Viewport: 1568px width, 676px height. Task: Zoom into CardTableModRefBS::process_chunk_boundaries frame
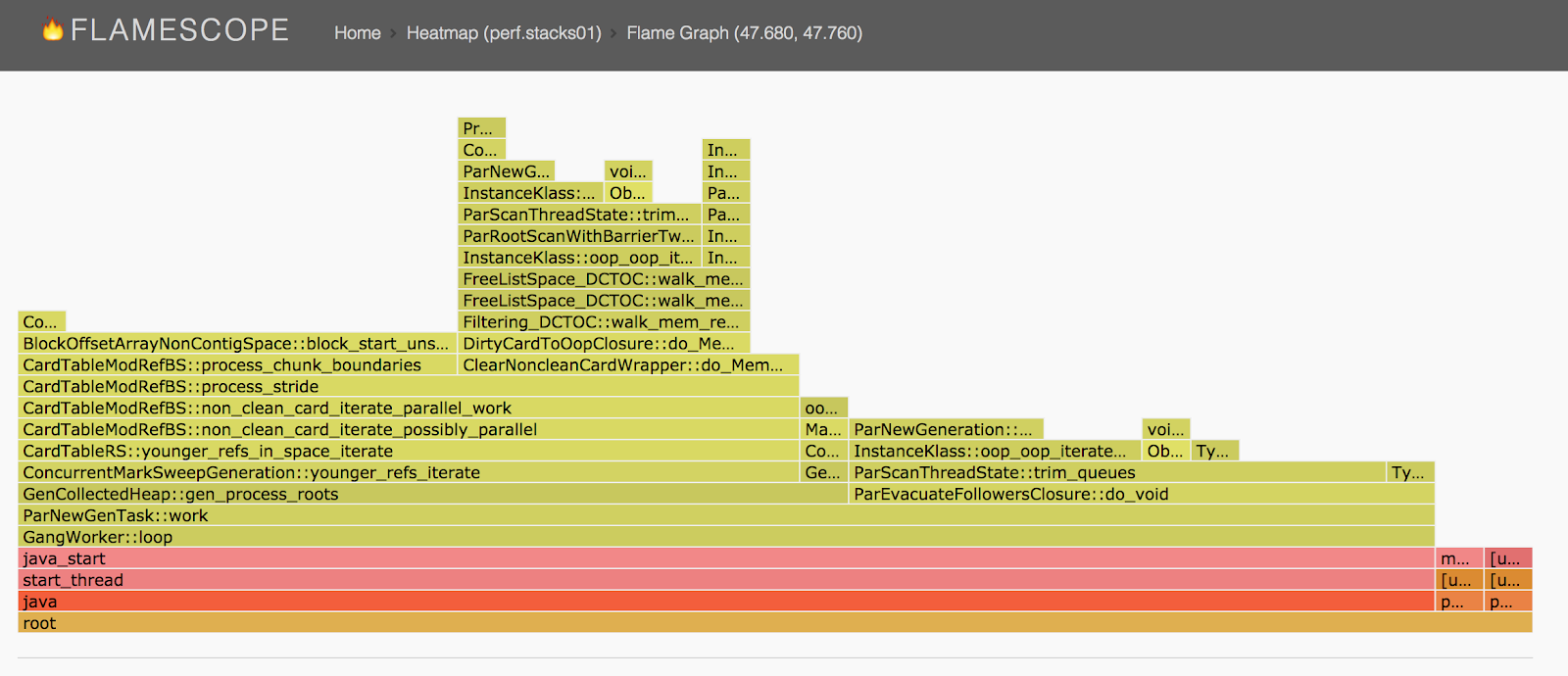click(237, 364)
